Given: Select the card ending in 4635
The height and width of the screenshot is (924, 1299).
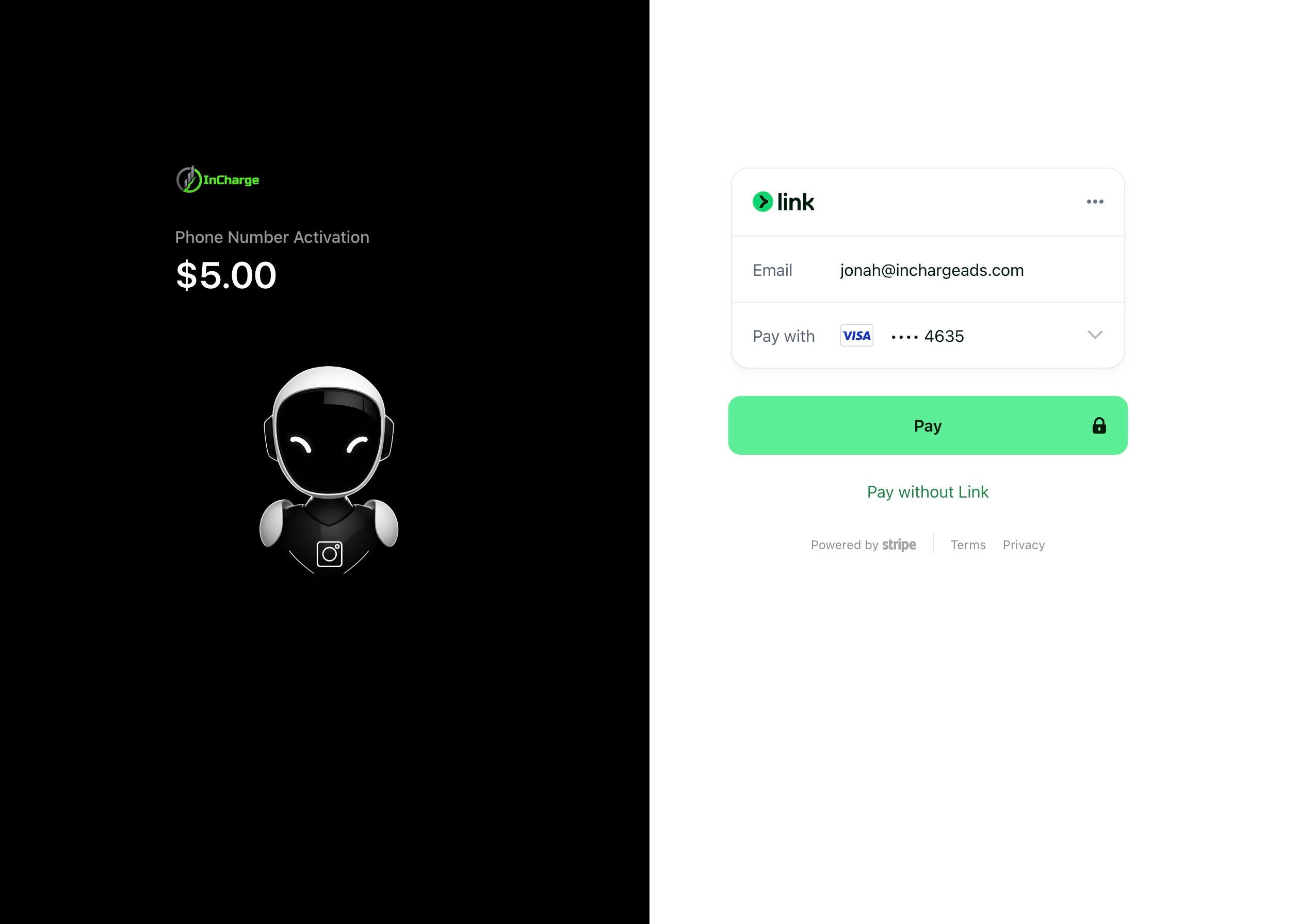Looking at the screenshot, I should click(927, 336).
